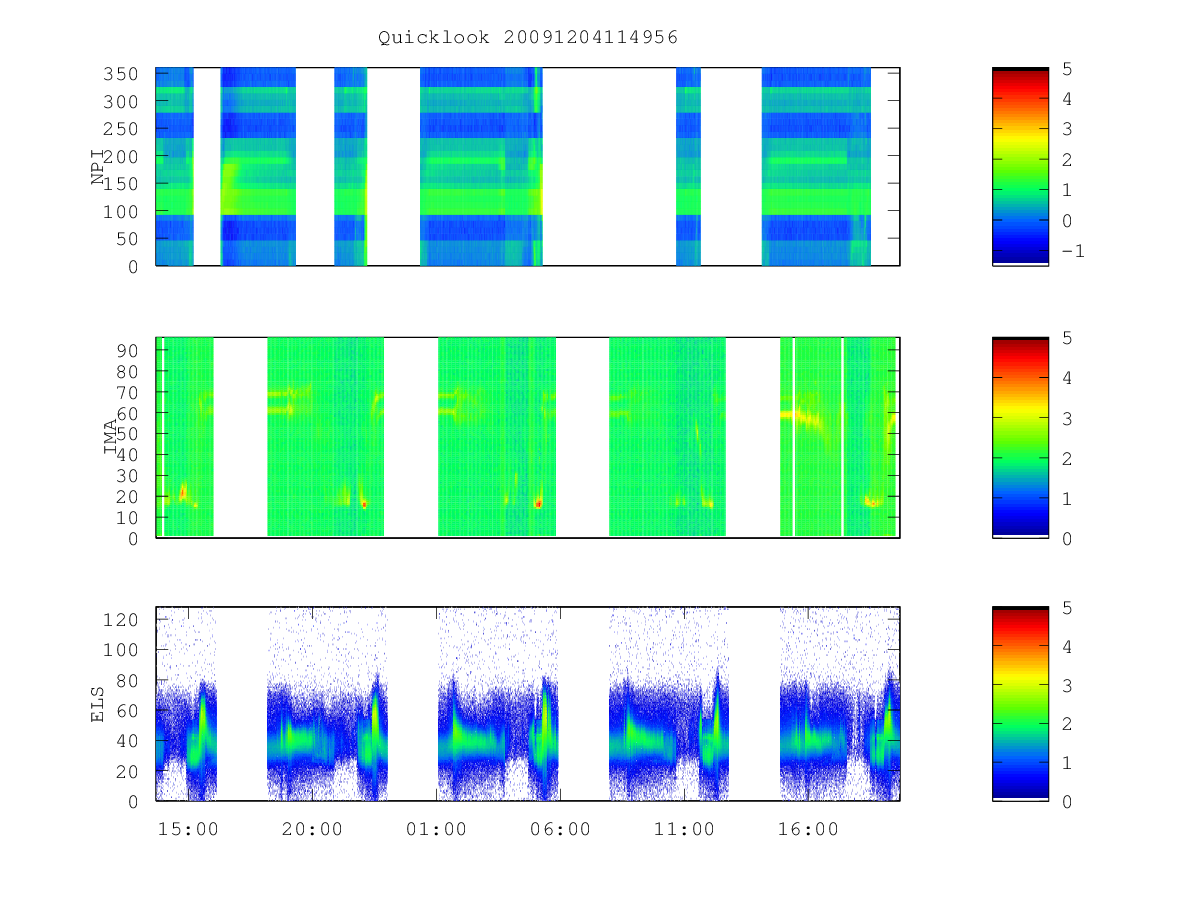The image size is (1200, 900).
Task: Click the 01:00 time axis label
Action: click(436, 829)
